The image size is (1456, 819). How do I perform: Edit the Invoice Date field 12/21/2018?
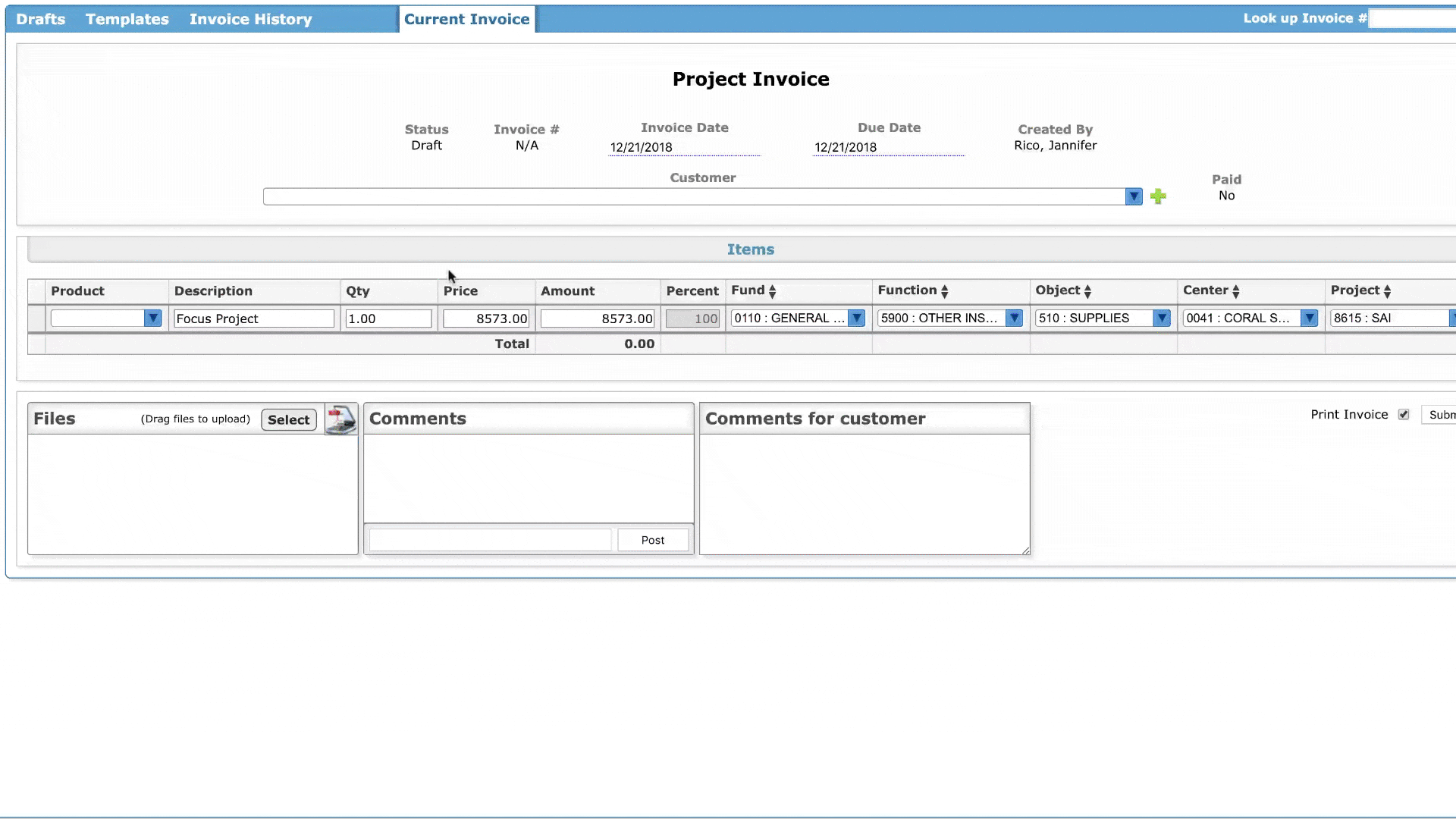(x=685, y=147)
